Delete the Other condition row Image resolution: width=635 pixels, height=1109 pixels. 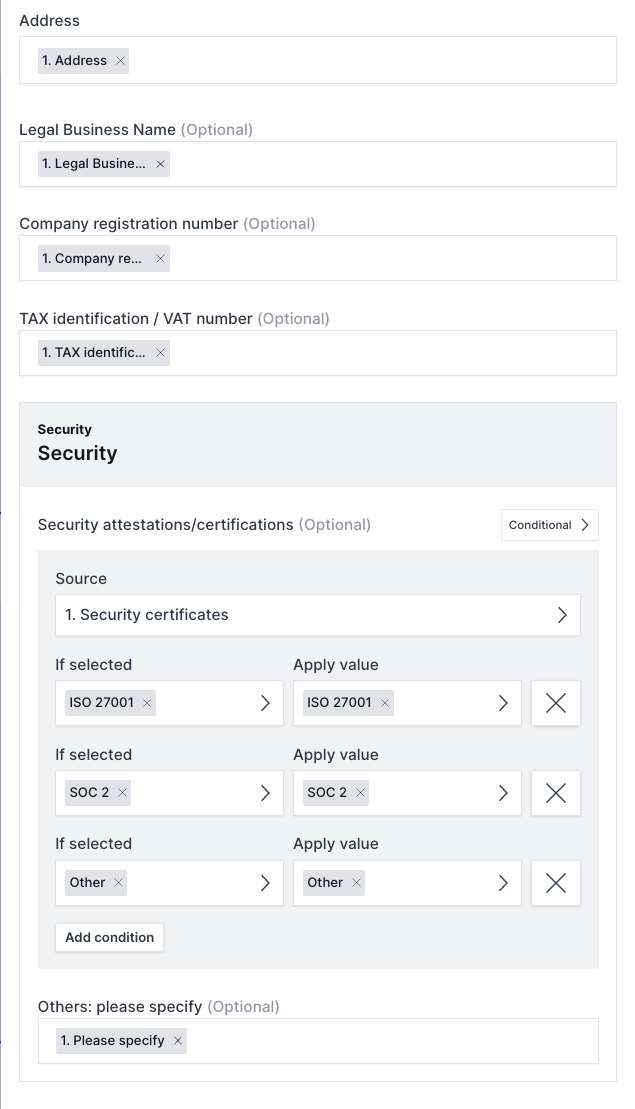[x=555, y=883]
